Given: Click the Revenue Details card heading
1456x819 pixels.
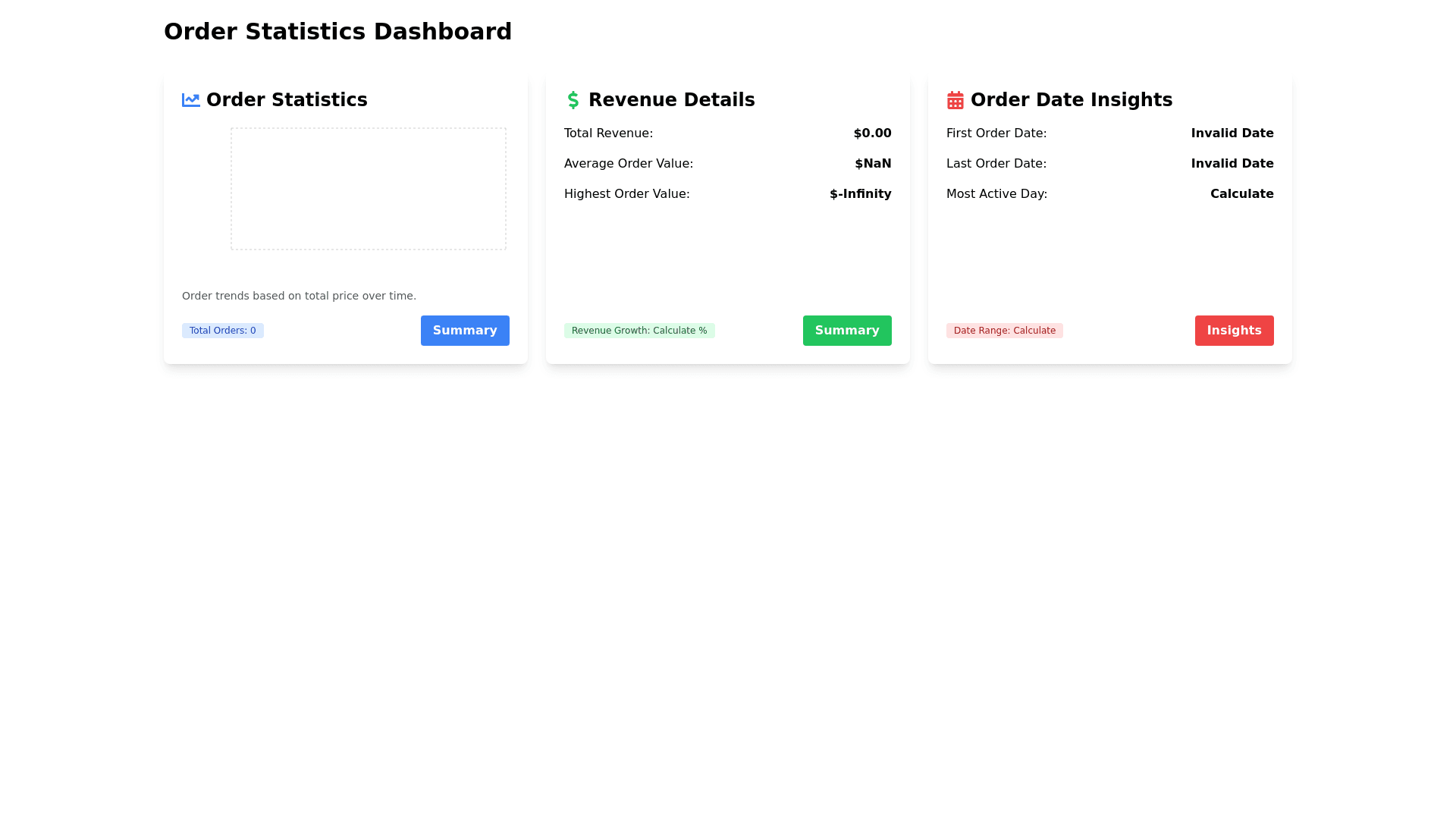Looking at the screenshot, I should pyautogui.click(x=671, y=100).
